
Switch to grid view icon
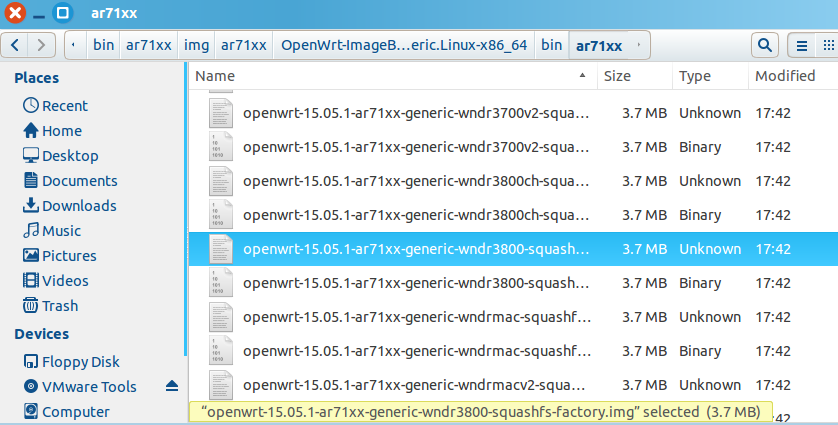828,45
